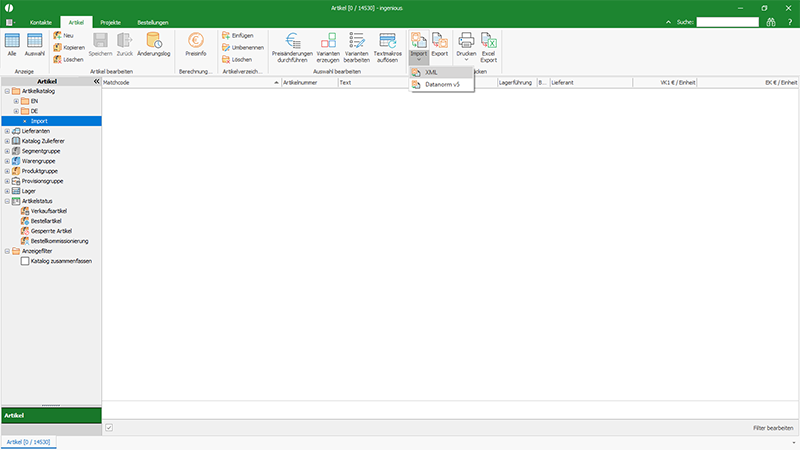
Task: Switch to the Projekte tab
Action: (110, 22)
